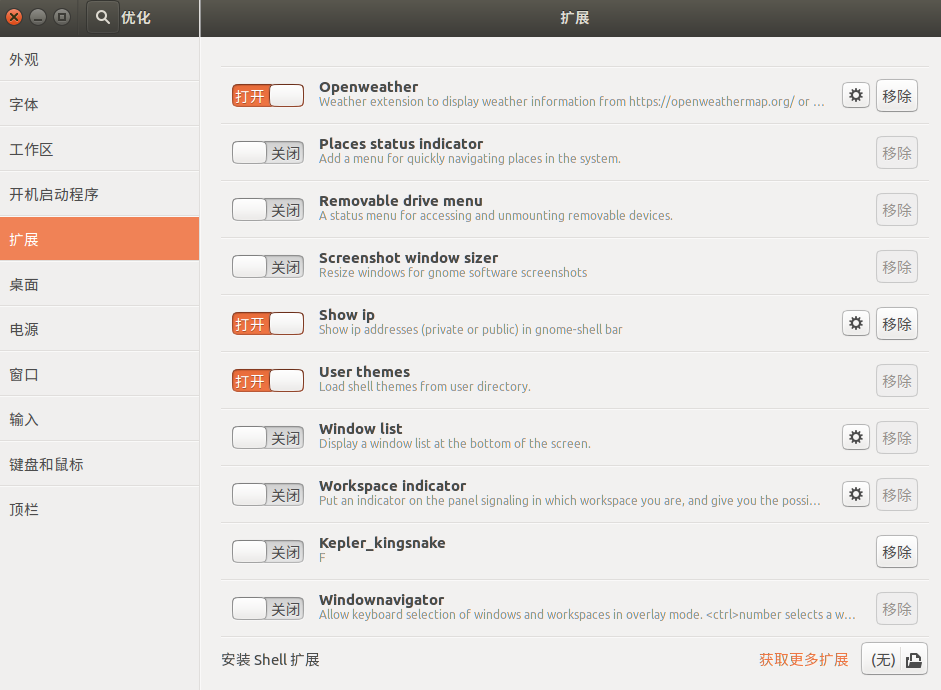941x690 pixels.
Task: Enable the Windownavigator extension
Action: 268,608
